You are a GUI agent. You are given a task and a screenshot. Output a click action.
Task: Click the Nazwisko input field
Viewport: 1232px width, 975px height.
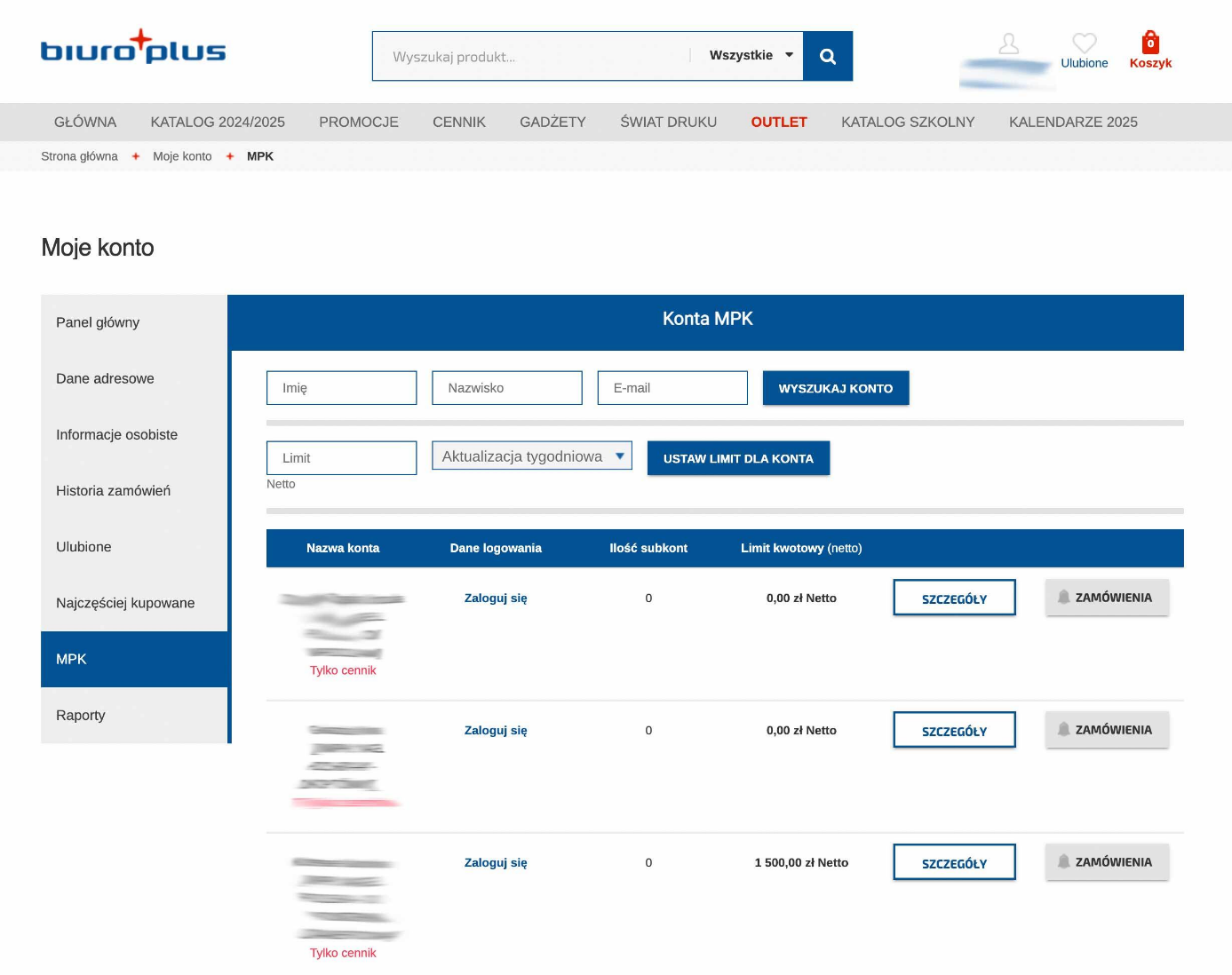507,388
